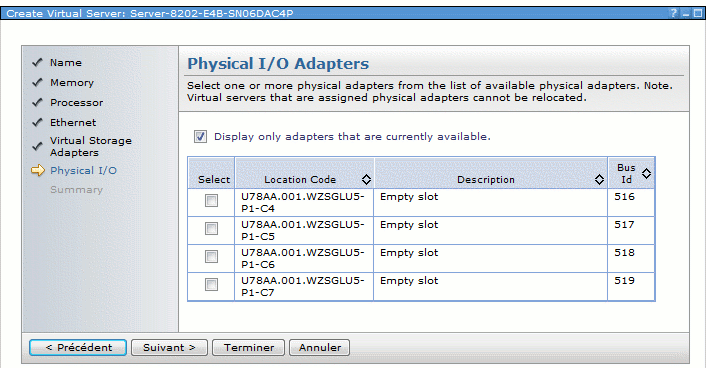Open the Virtual Storage Adapters step
706x368 pixels.
coord(91,146)
